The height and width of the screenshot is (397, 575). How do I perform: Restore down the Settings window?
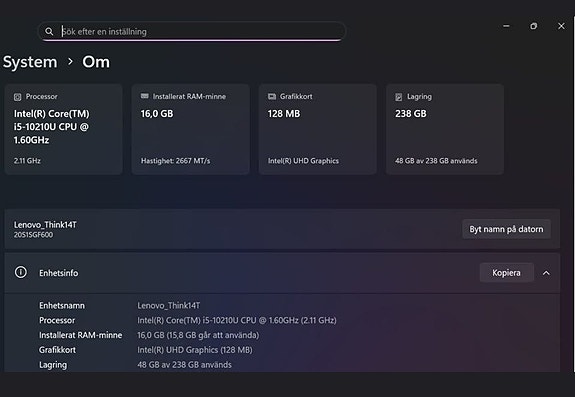point(534,26)
